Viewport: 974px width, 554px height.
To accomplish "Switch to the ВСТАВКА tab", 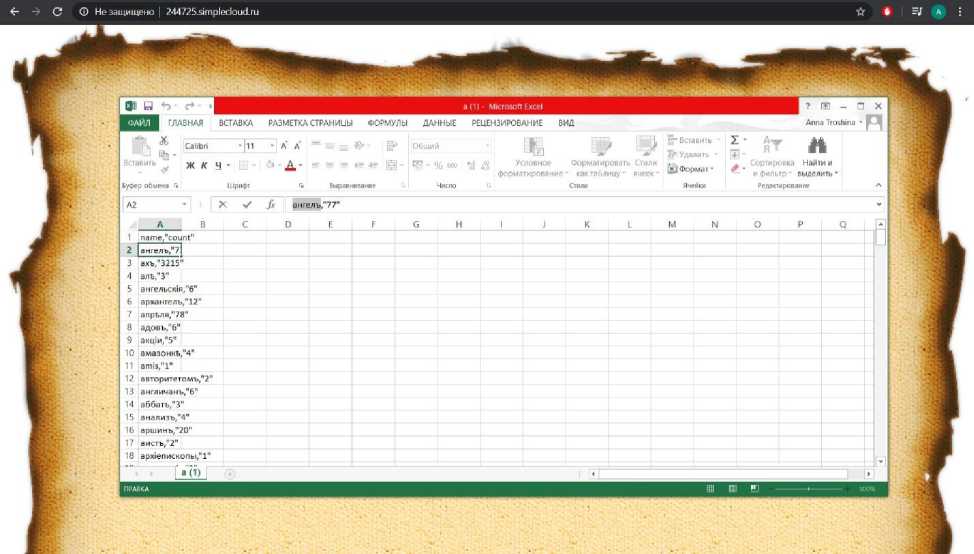I will [x=236, y=123].
